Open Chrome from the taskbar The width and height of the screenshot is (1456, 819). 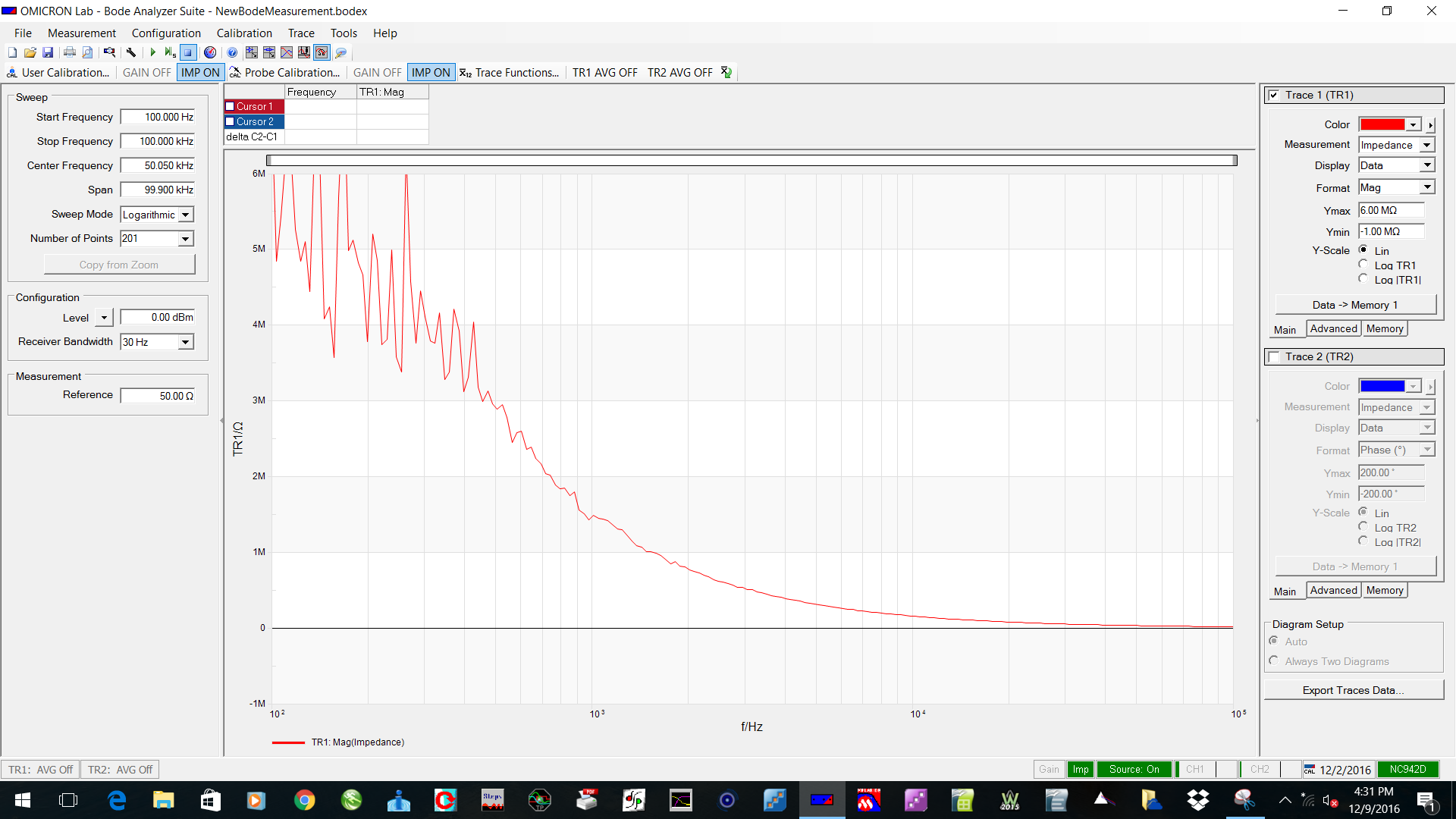coord(304,800)
